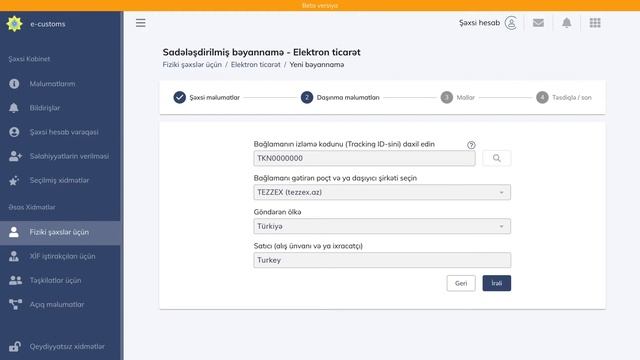Click the Açıq məlumatlar network icon

point(16,304)
